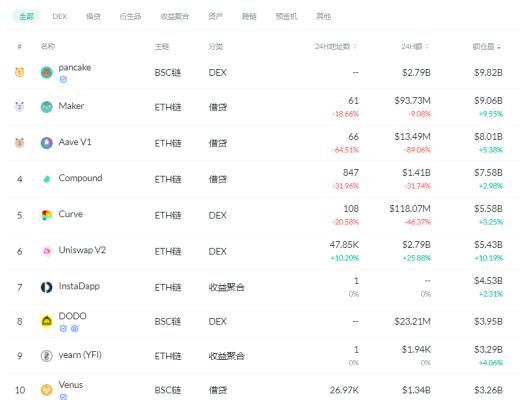The image size is (520, 400).
Task: Click the Venus logo icon
Action: 47,390
